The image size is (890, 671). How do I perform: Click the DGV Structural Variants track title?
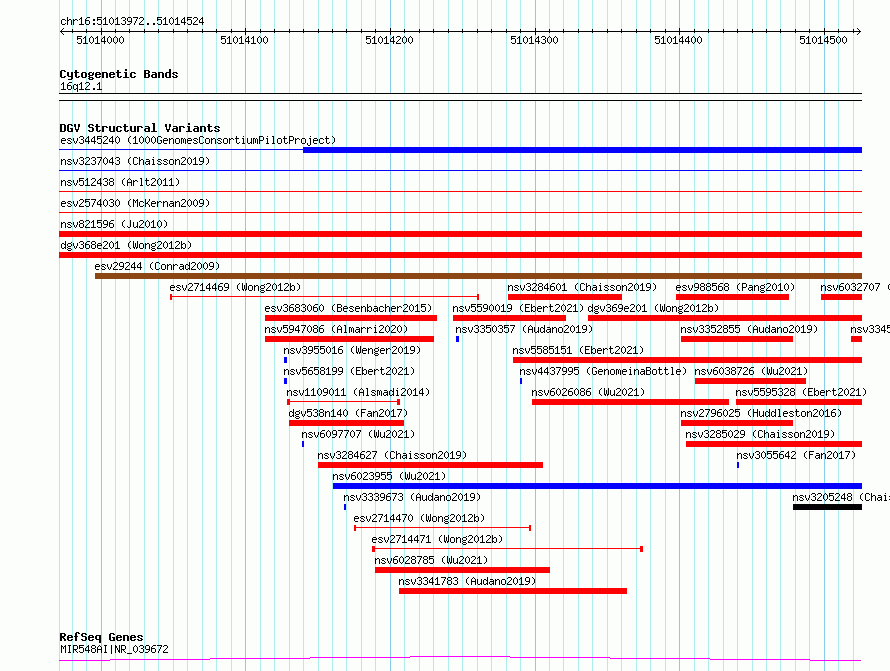pyautogui.click(x=140, y=128)
